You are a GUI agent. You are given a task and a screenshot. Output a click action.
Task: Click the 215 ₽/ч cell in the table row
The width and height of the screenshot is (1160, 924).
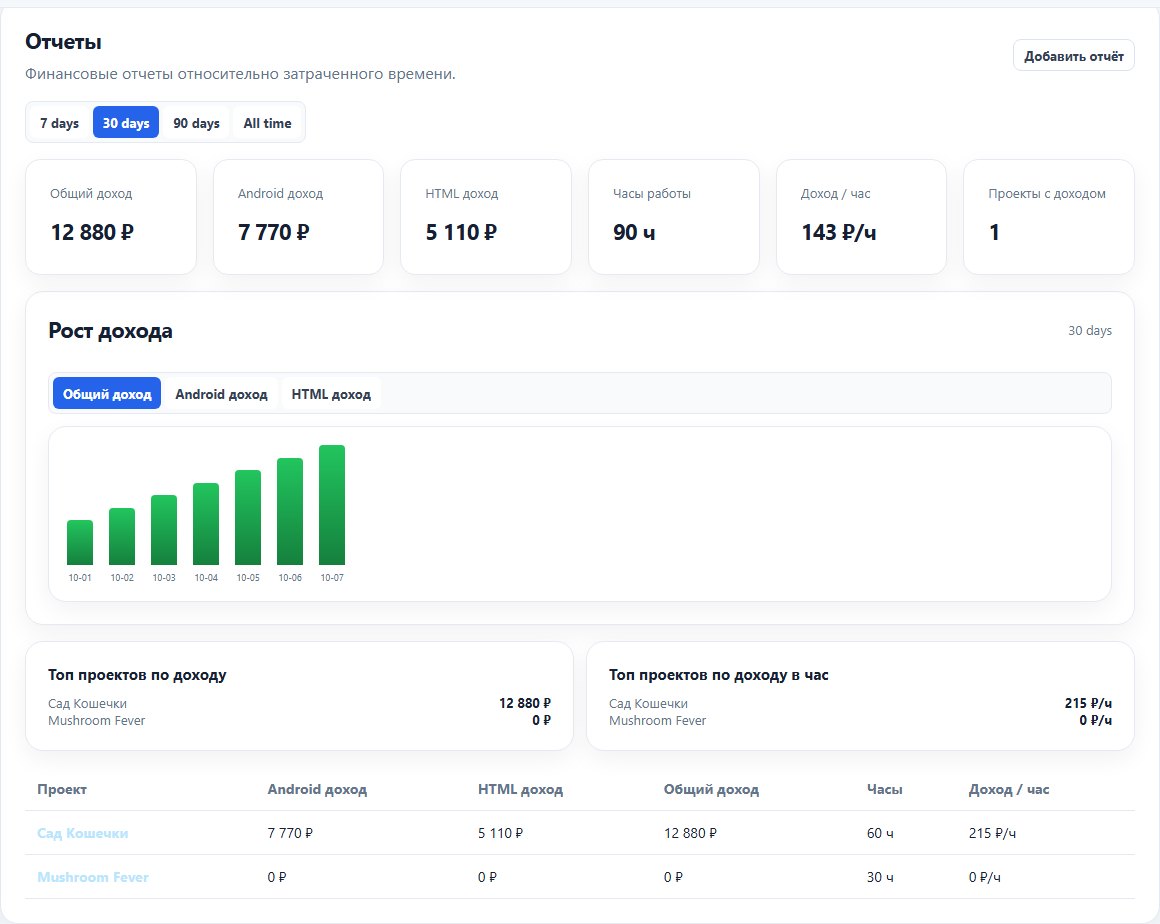(992, 833)
